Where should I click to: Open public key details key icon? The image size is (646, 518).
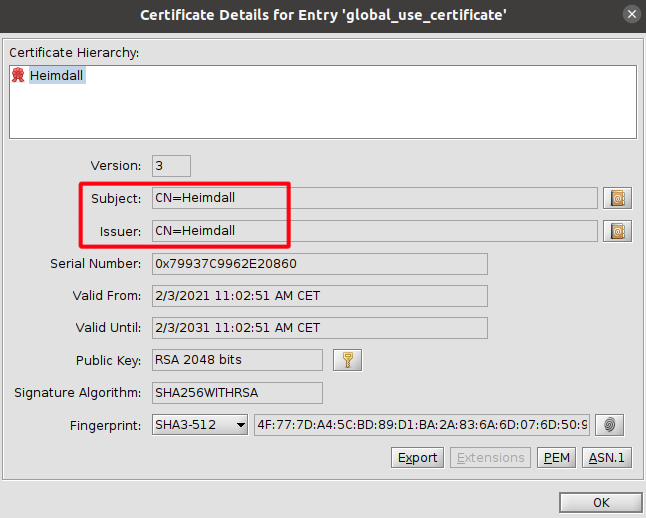[346, 360]
